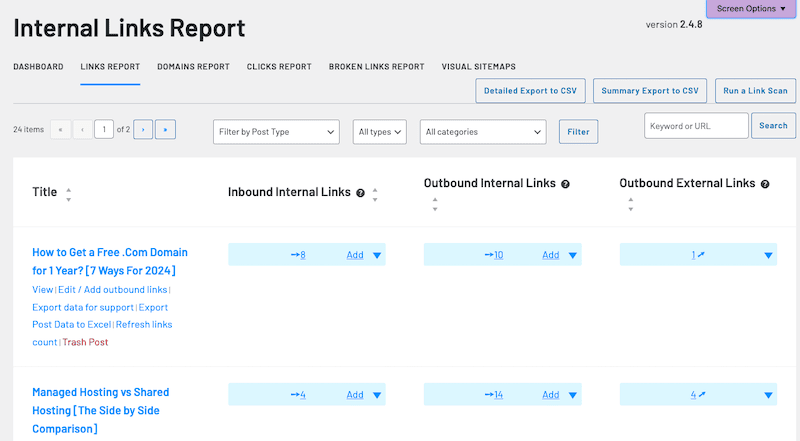This screenshot has width=800, height=441.
Task: Open help tooltip for Inbound Internal Links
Action: (x=360, y=193)
